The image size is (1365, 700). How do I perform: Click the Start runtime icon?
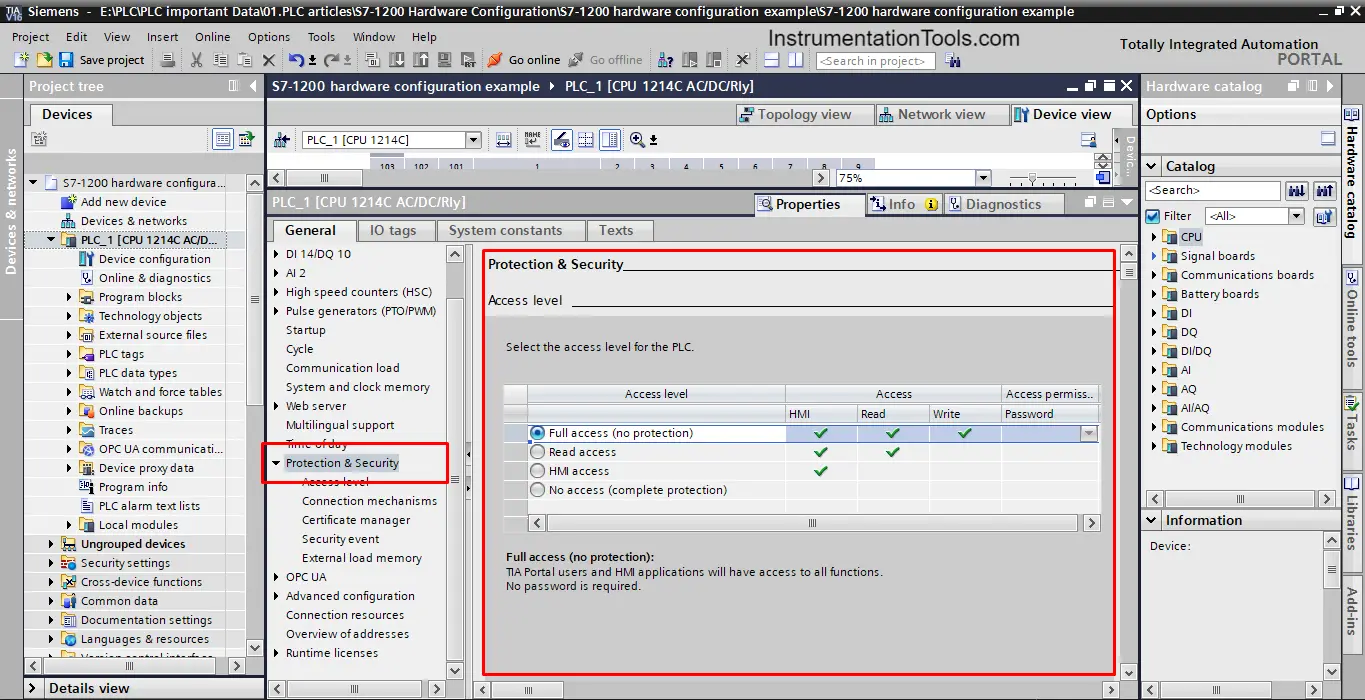(x=468, y=60)
